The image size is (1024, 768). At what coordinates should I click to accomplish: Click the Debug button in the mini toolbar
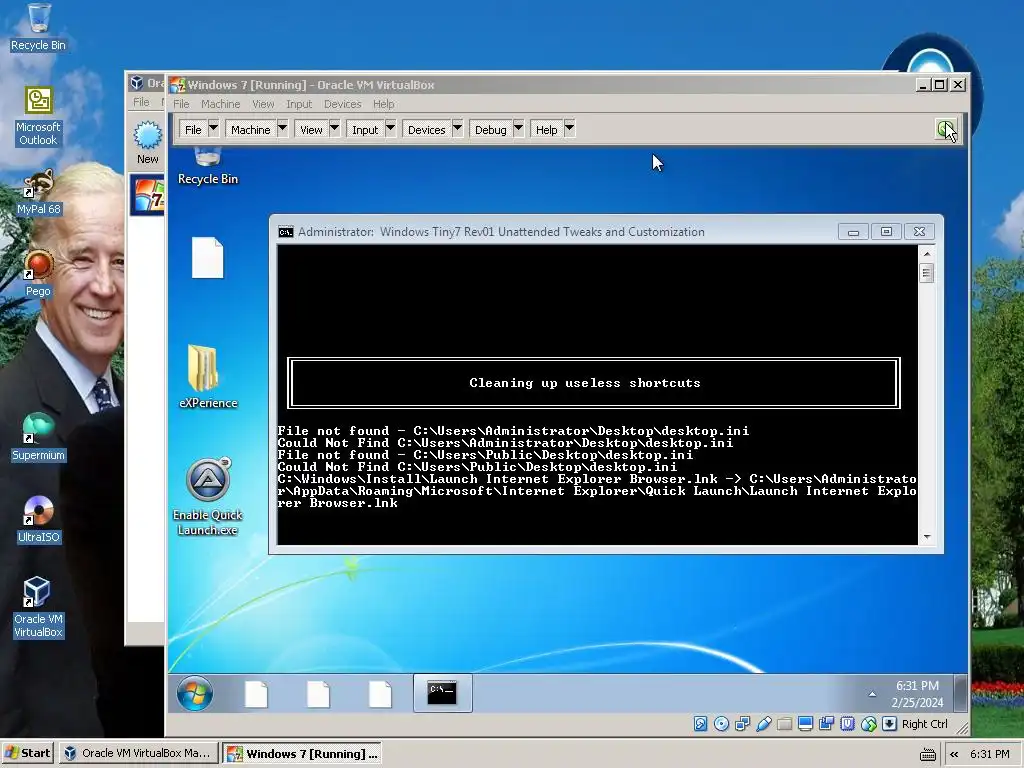coord(490,129)
